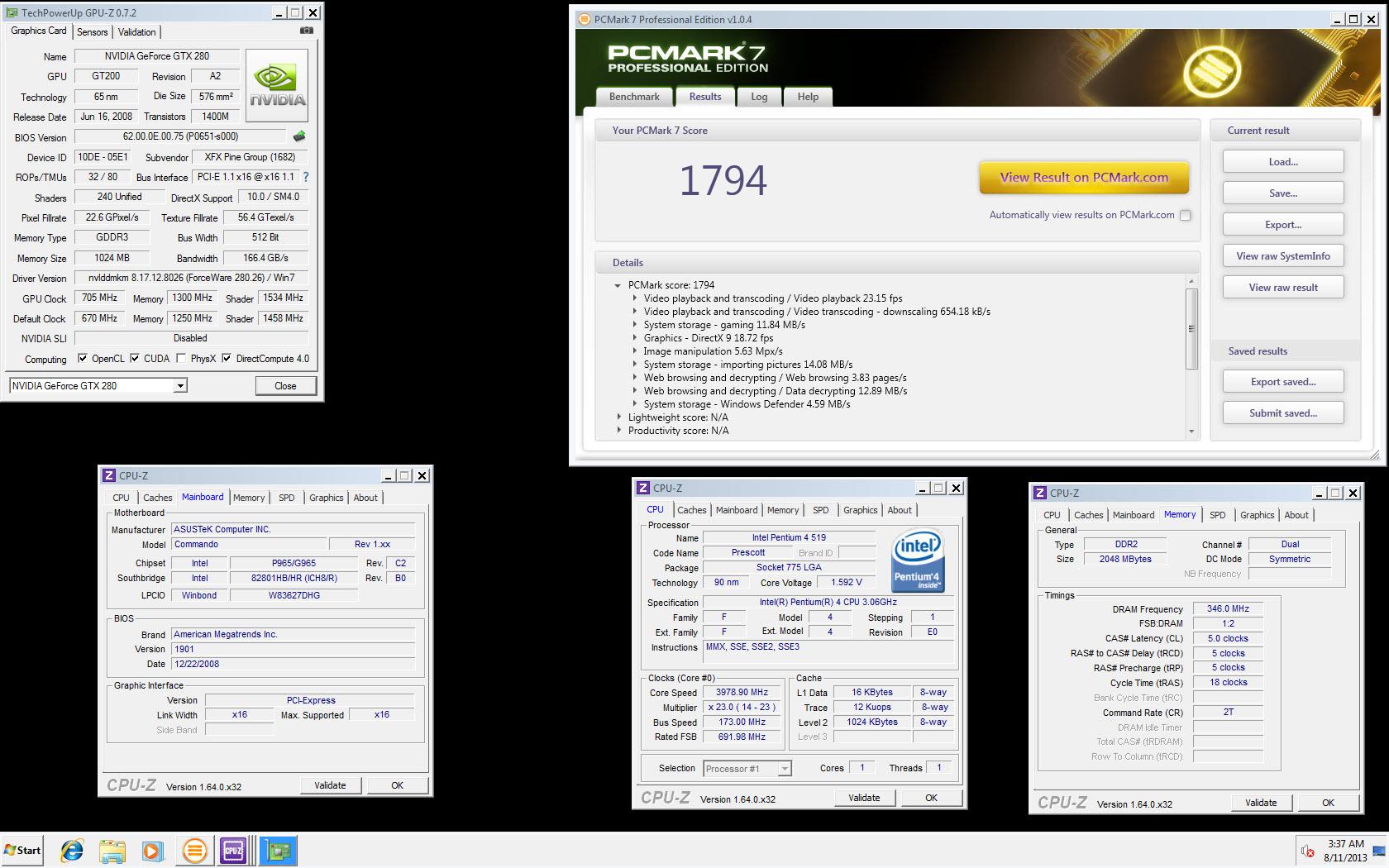Click the Core Speed value field in CPU-Z
The height and width of the screenshot is (868, 1389).
coord(742,693)
